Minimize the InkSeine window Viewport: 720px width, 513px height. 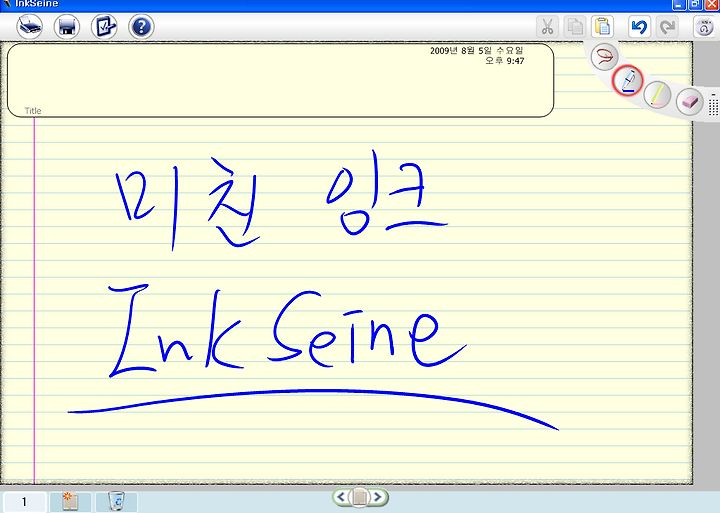[x=680, y=5]
